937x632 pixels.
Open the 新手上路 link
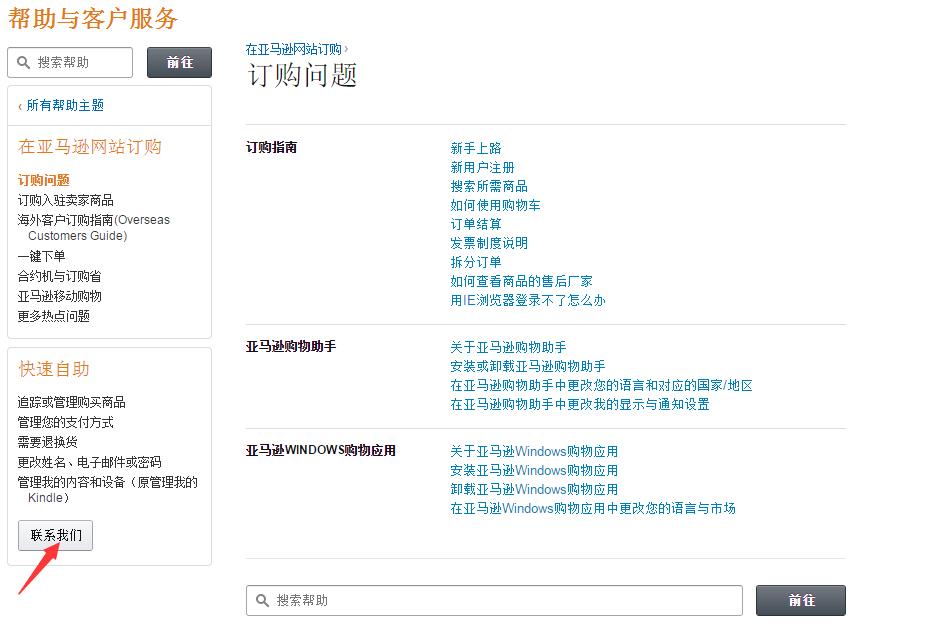click(x=476, y=148)
